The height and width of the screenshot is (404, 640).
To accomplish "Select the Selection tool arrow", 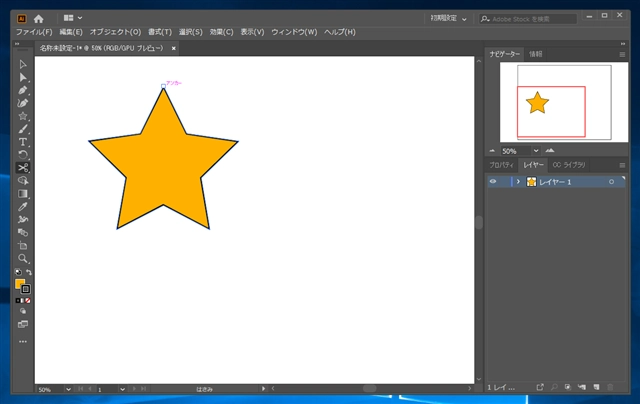I will pos(23,64).
